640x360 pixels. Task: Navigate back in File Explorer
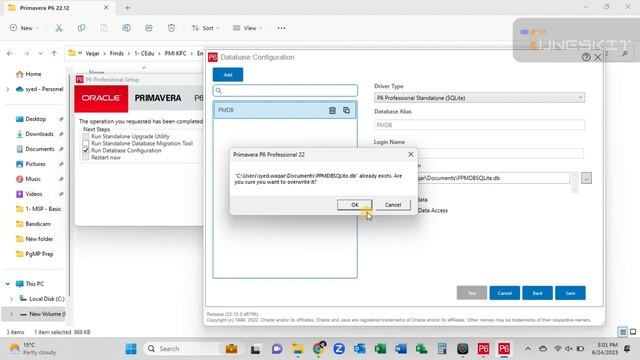coord(10,53)
